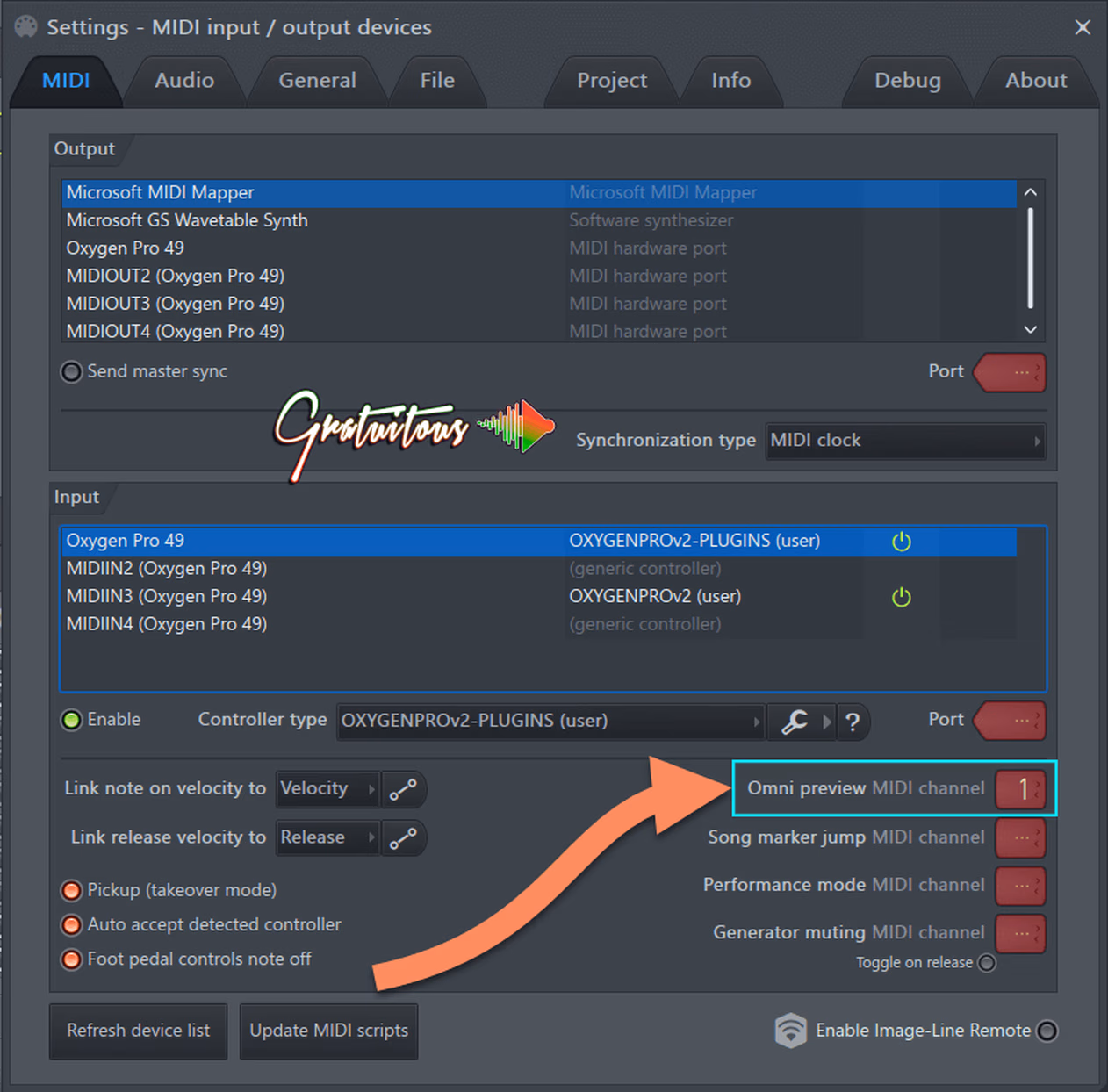Set the input Port number field

[x=1011, y=722]
